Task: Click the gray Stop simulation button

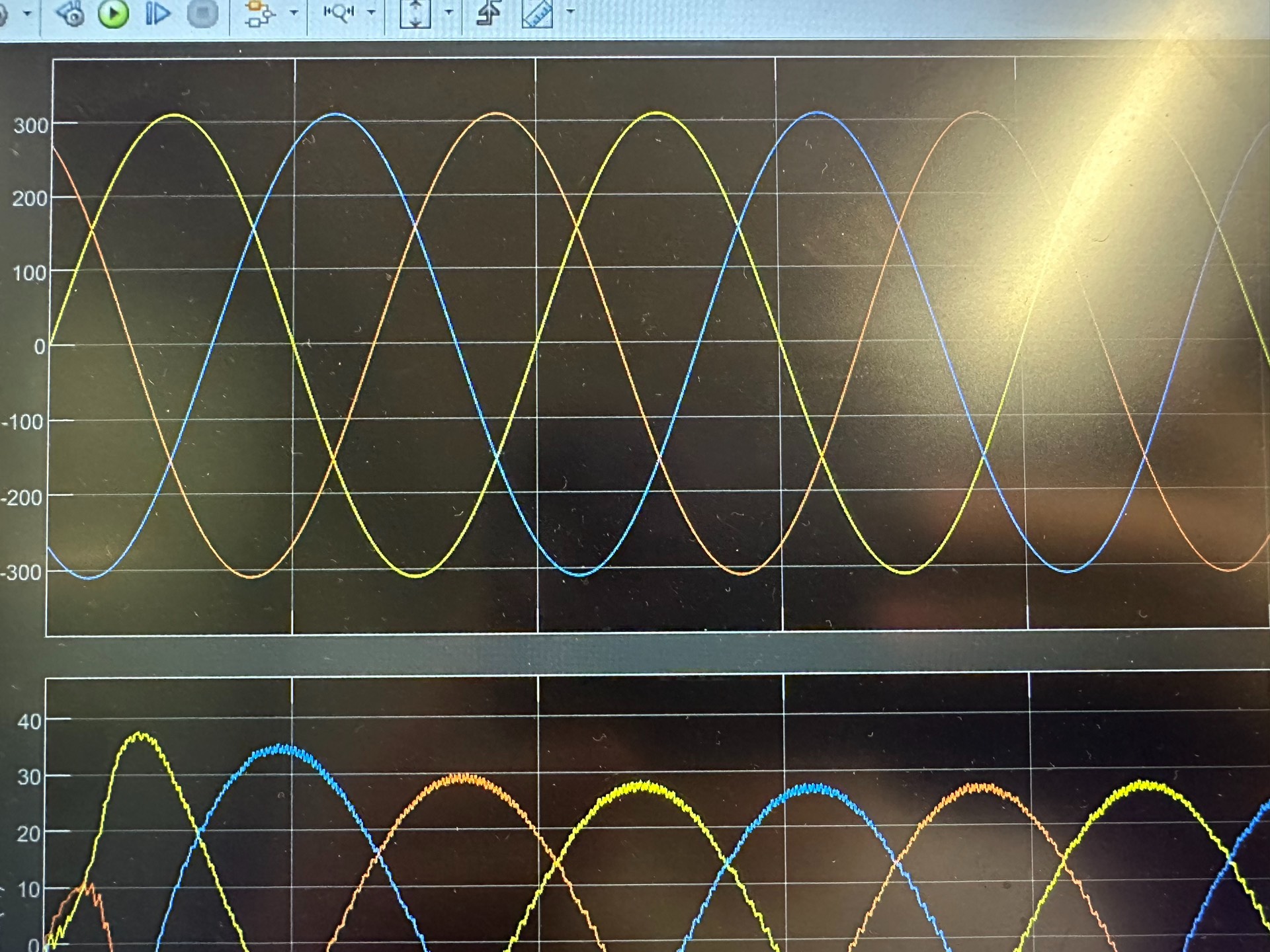Action: click(202, 13)
